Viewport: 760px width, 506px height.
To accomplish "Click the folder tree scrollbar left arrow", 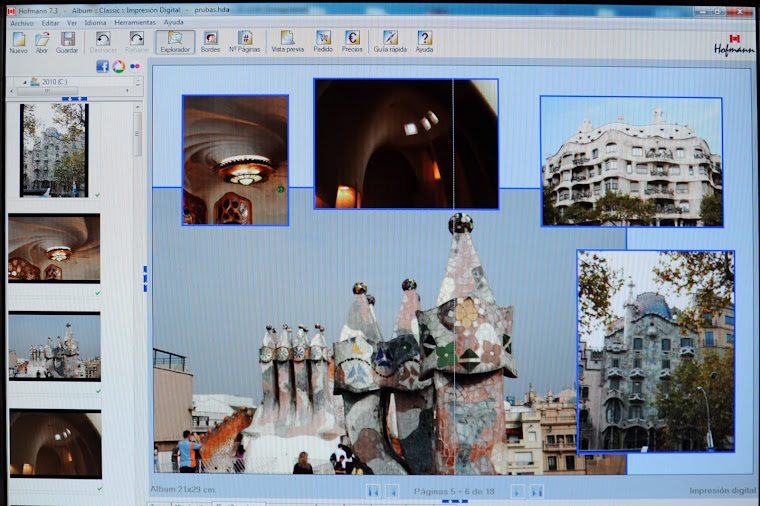I will [x=12, y=91].
